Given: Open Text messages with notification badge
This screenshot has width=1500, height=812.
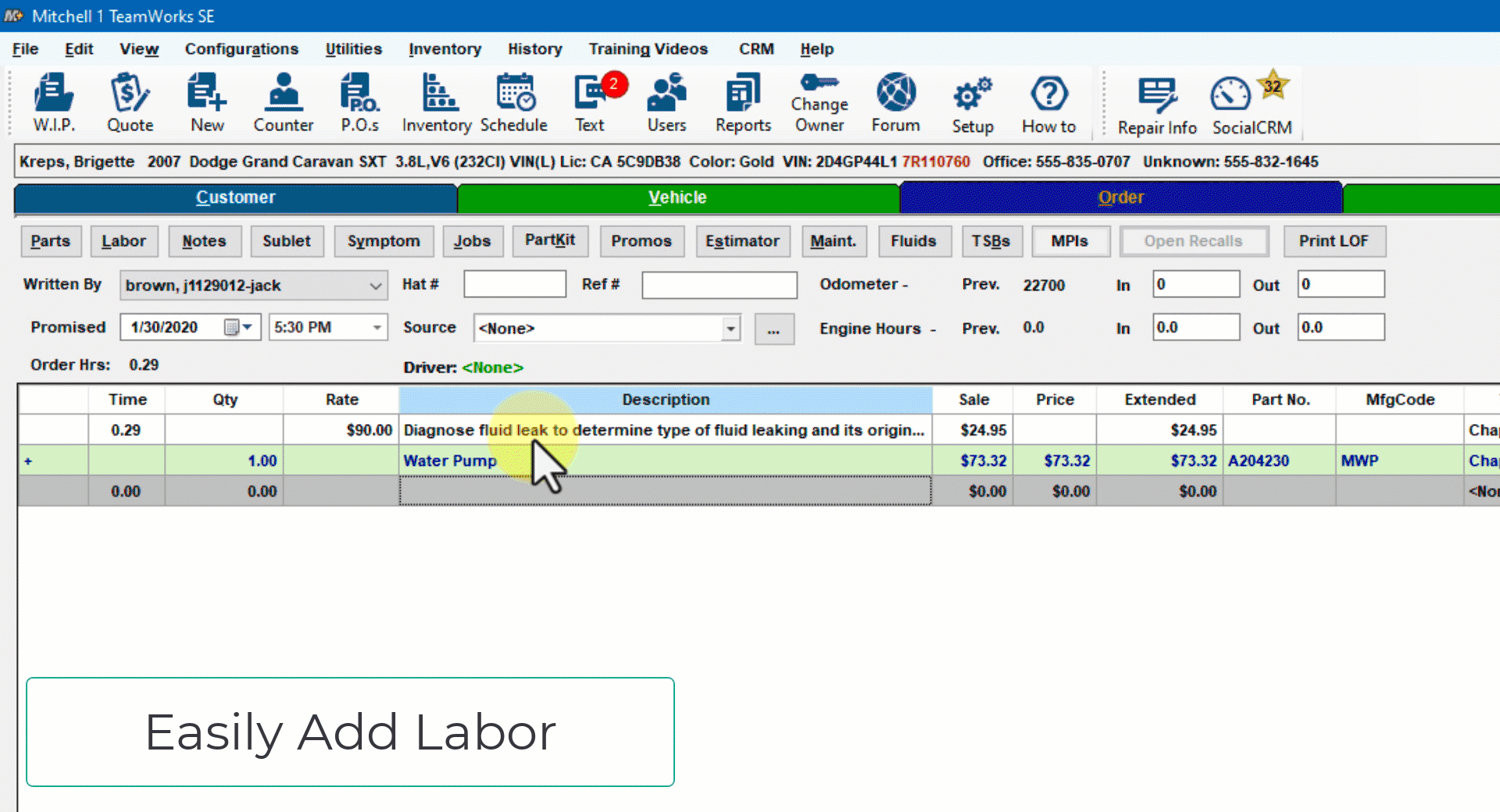Looking at the screenshot, I should (591, 102).
